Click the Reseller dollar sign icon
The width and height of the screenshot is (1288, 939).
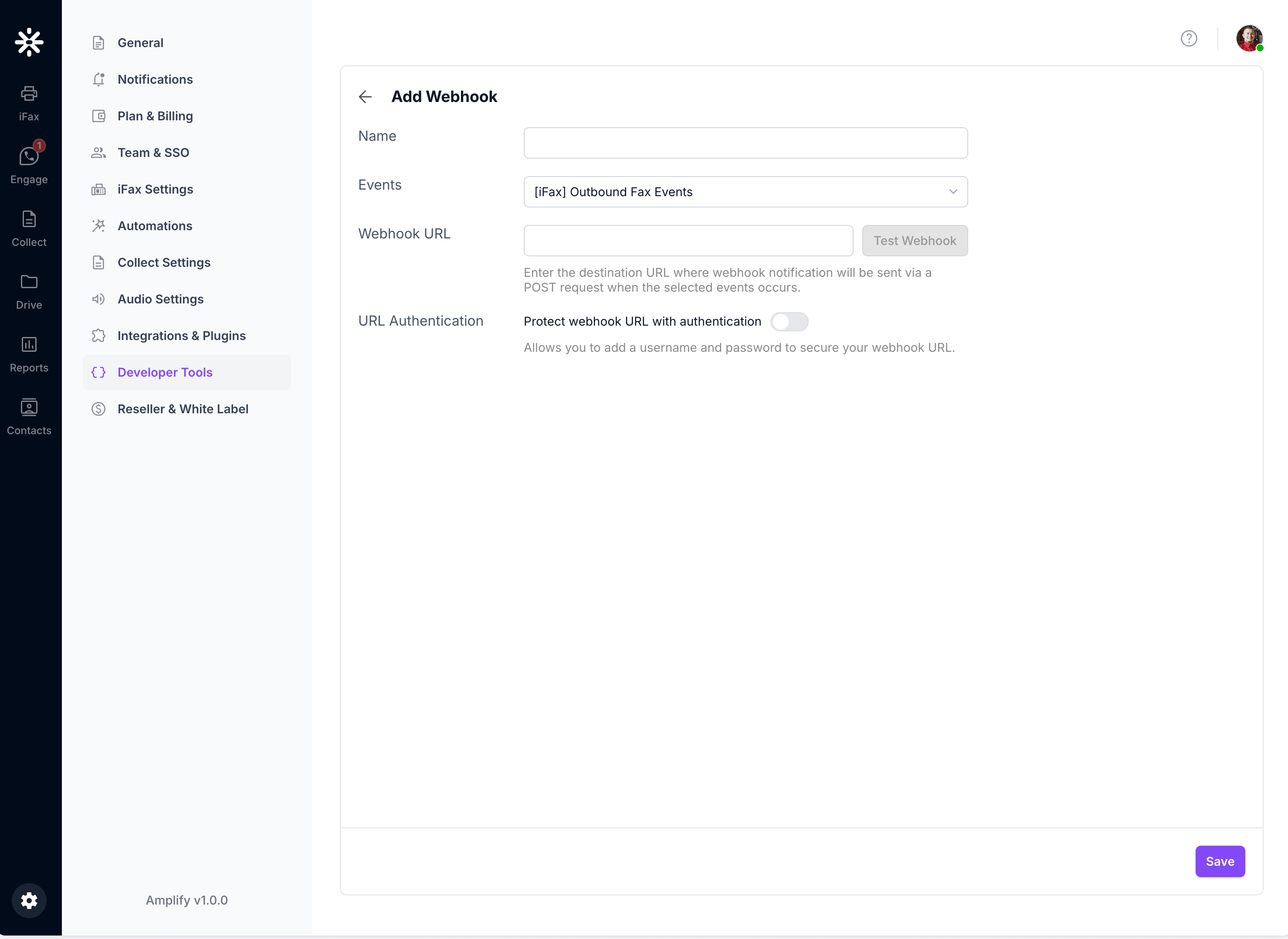coord(98,408)
